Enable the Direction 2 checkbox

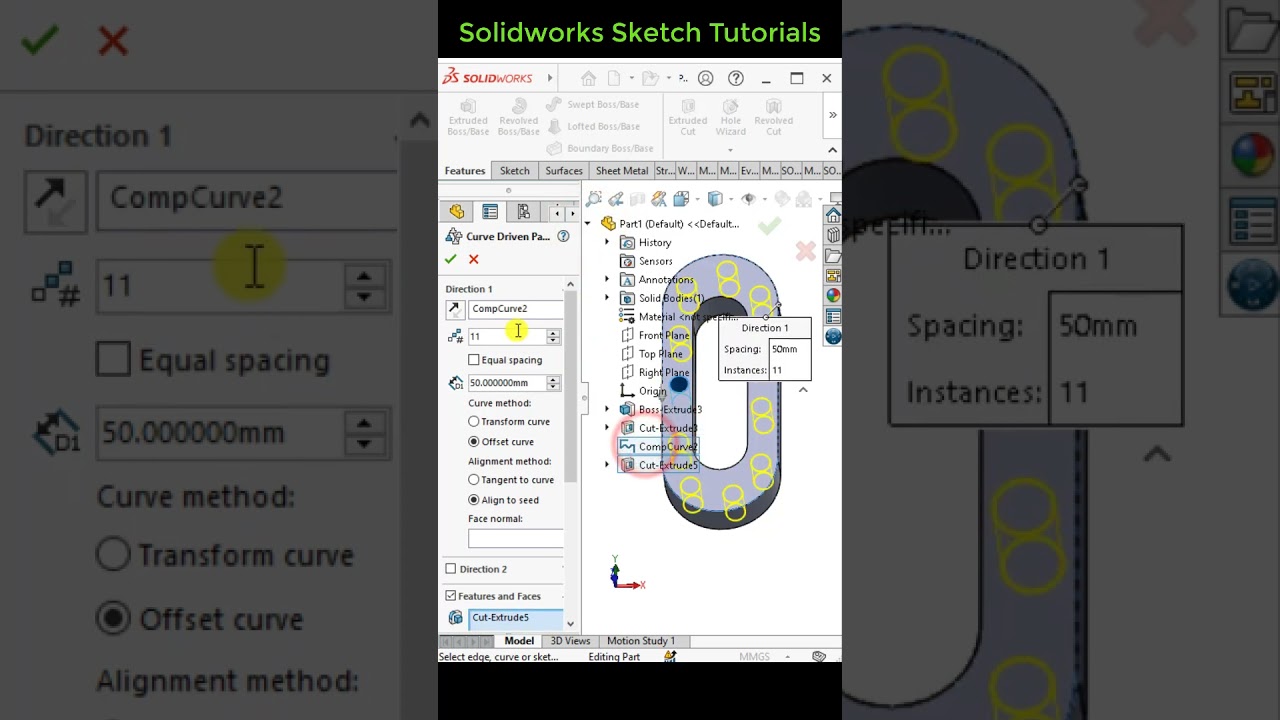pyautogui.click(x=451, y=569)
